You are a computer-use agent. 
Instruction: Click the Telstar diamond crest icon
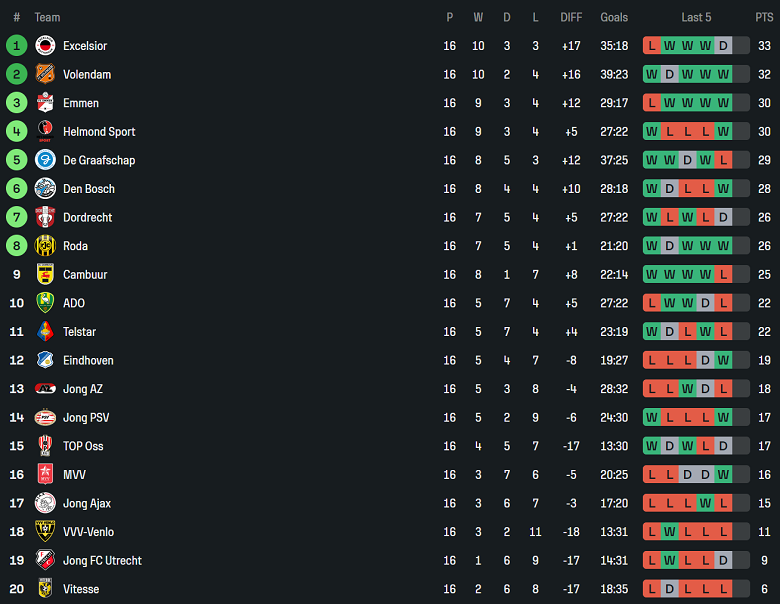45,331
